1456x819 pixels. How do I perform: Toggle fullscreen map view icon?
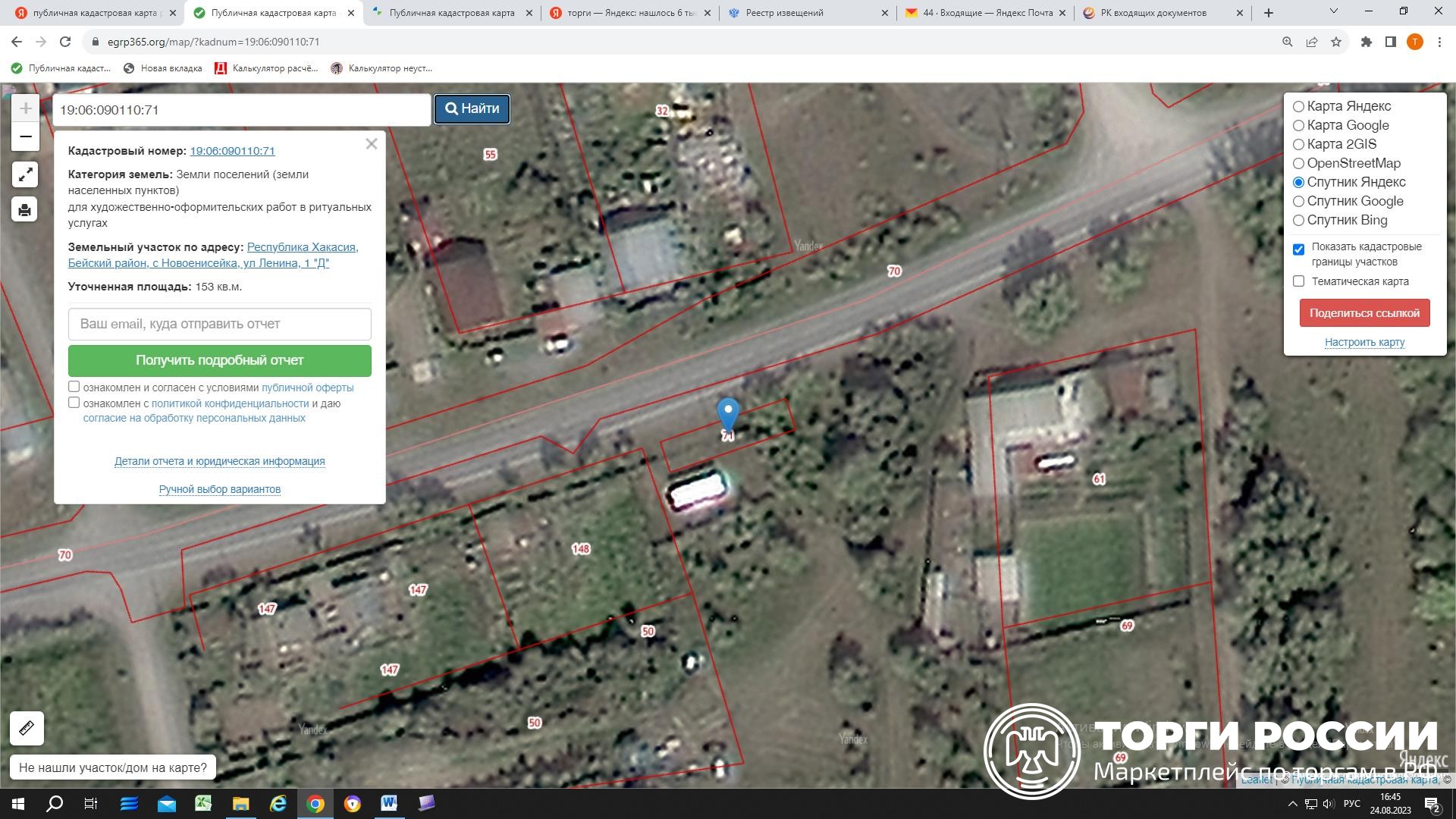pos(25,174)
